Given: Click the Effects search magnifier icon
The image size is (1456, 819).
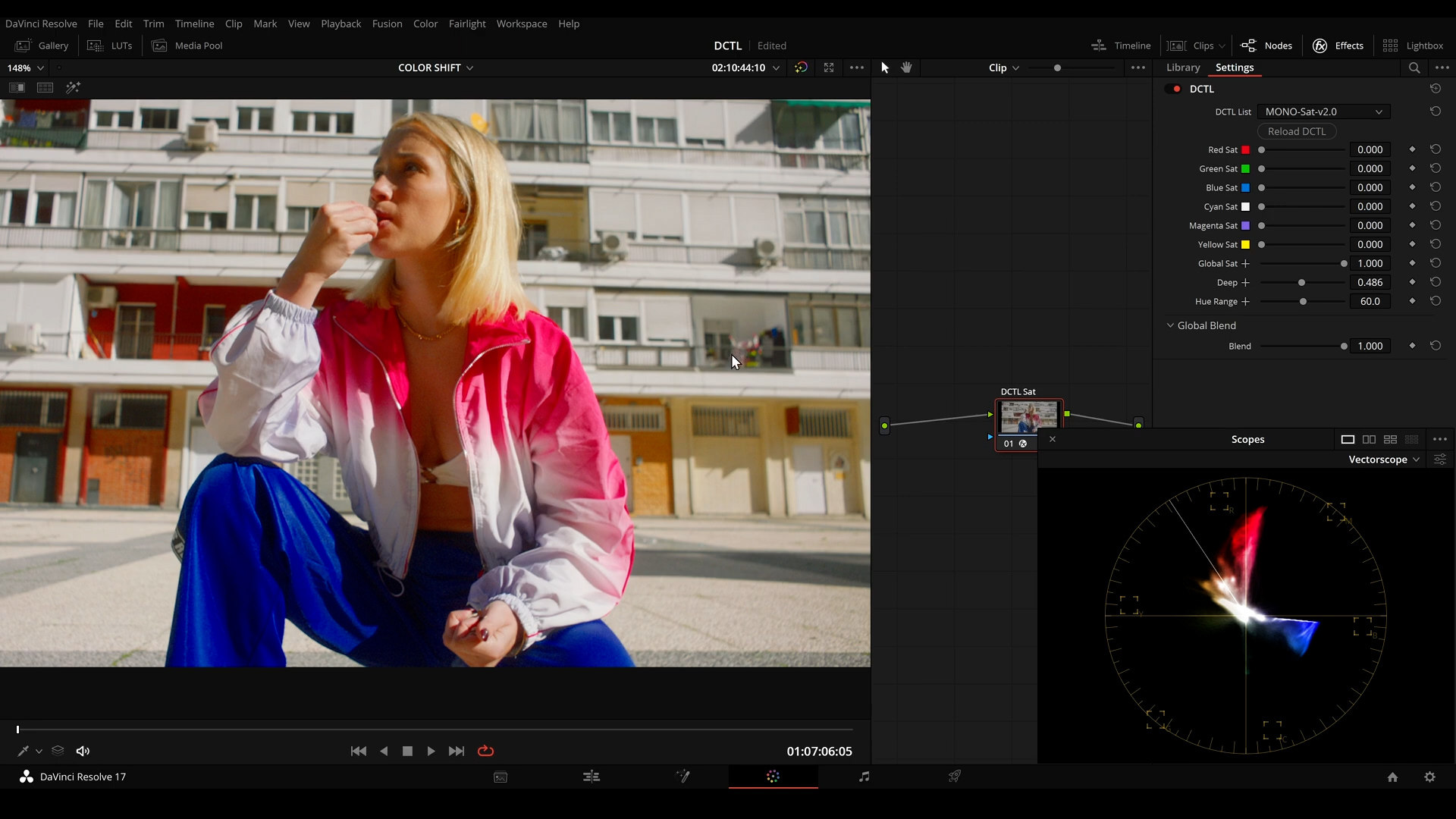Looking at the screenshot, I should coord(1414,67).
